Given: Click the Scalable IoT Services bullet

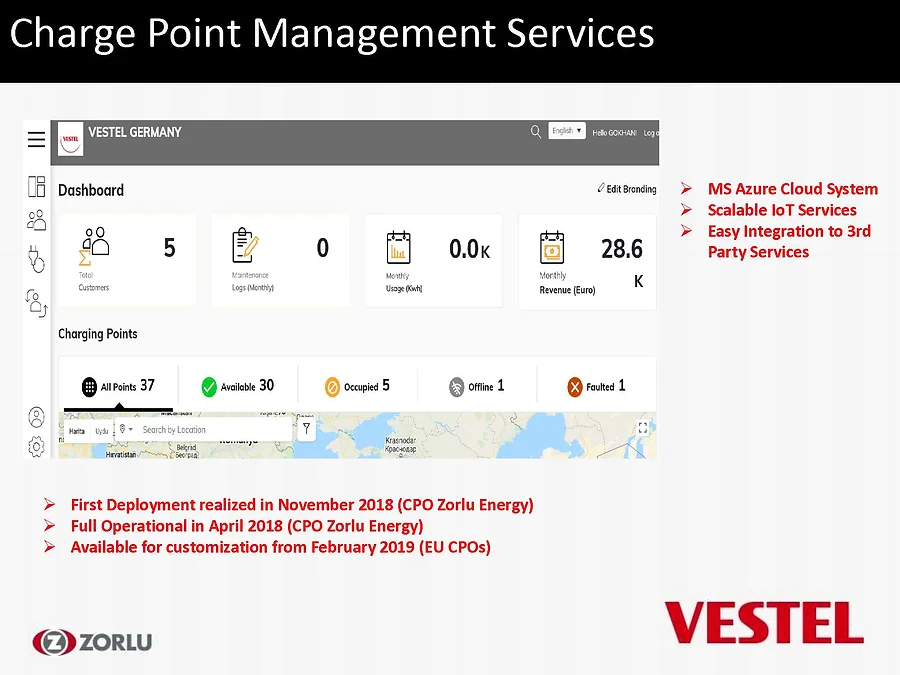Looking at the screenshot, I should pyautogui.click(x=782, y=210).
